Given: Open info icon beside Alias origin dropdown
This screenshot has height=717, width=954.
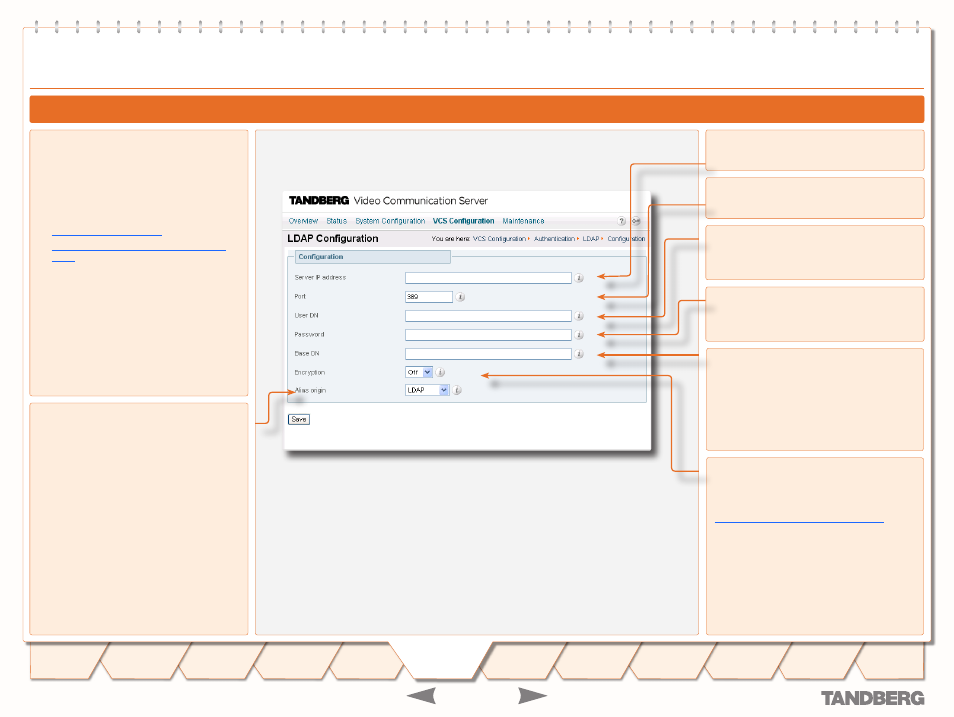Looking at the screenshot, I should pos(457,390).
